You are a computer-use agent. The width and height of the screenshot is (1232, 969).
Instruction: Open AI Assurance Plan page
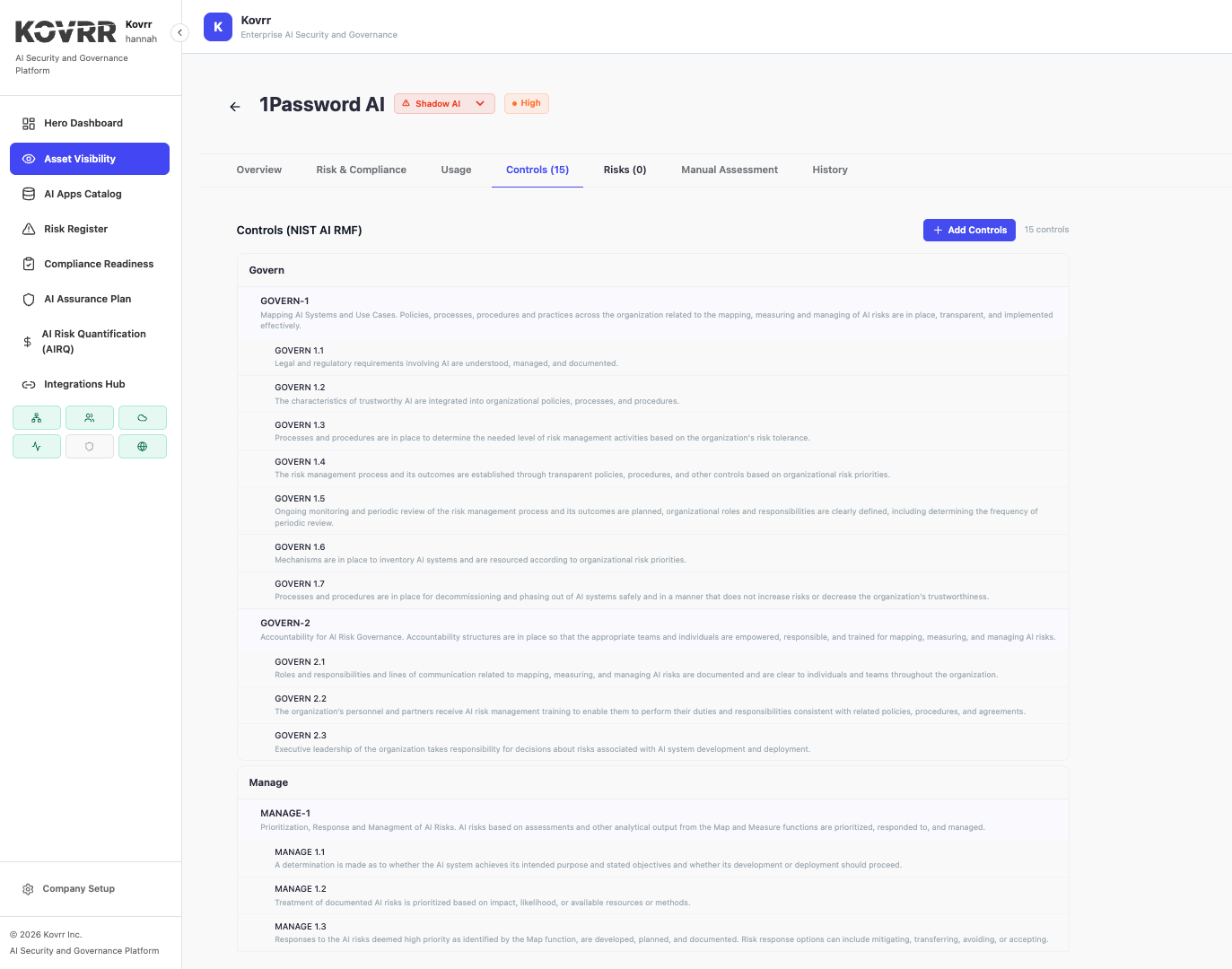point(90,299)
